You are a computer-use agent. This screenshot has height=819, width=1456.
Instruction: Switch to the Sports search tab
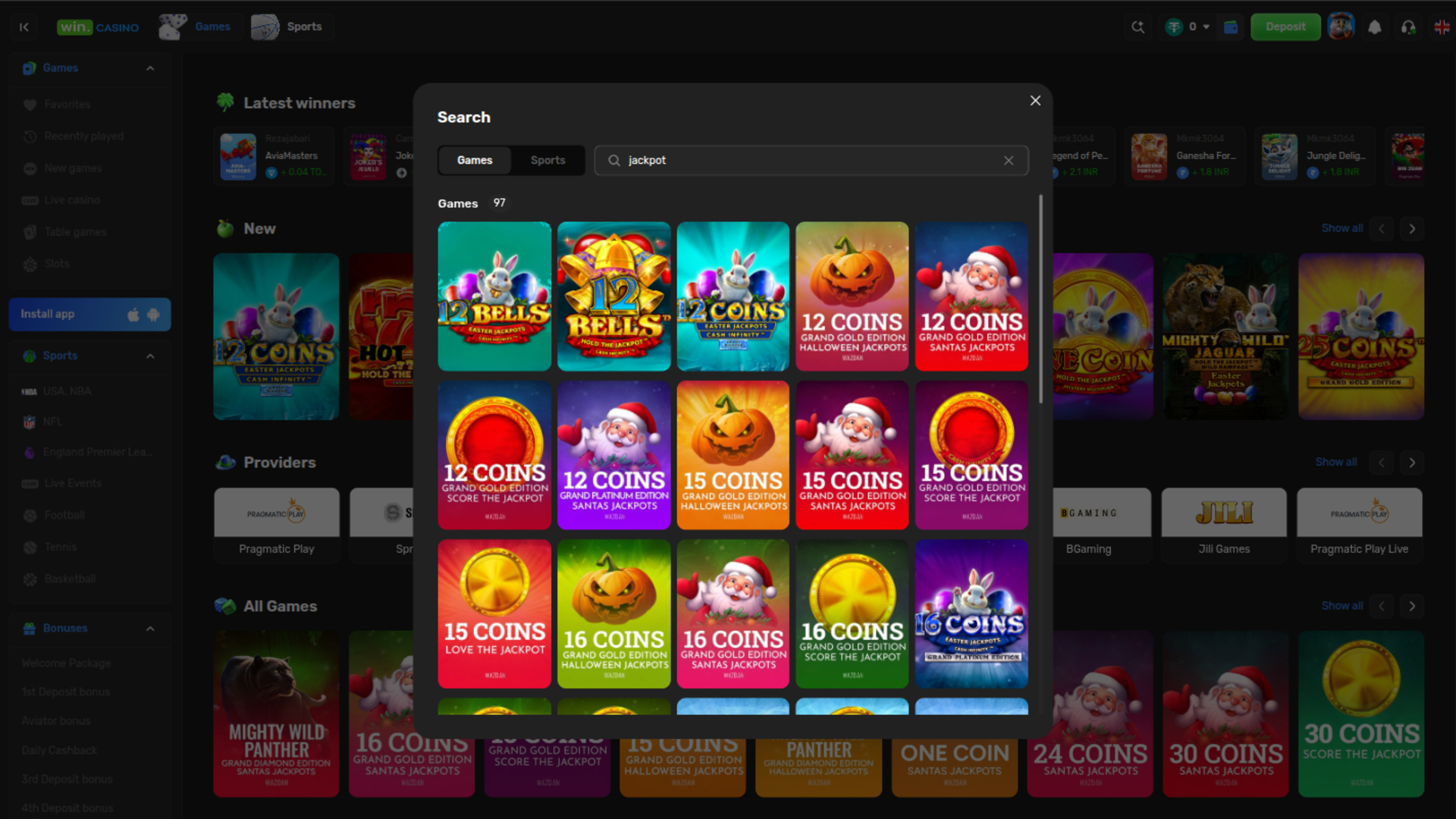coord(548,160)
